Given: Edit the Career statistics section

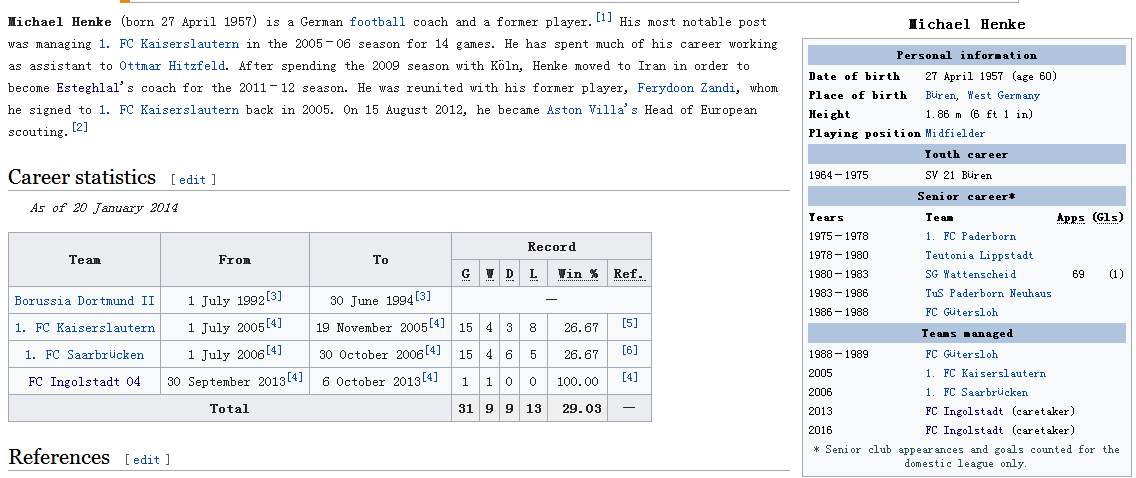Looking at the screenshot, I should click(193, 180).
